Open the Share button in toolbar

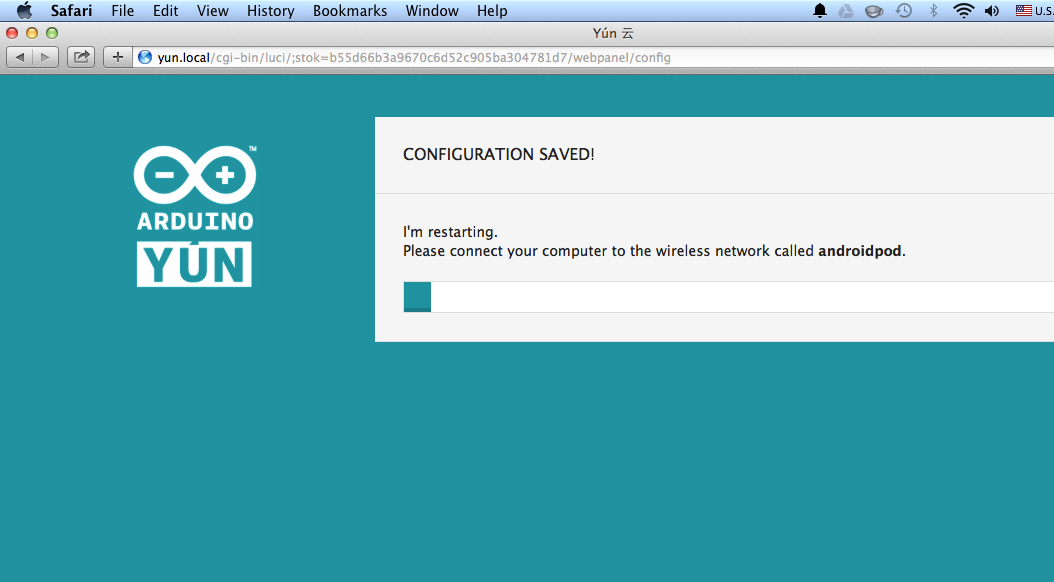point(81,57)
